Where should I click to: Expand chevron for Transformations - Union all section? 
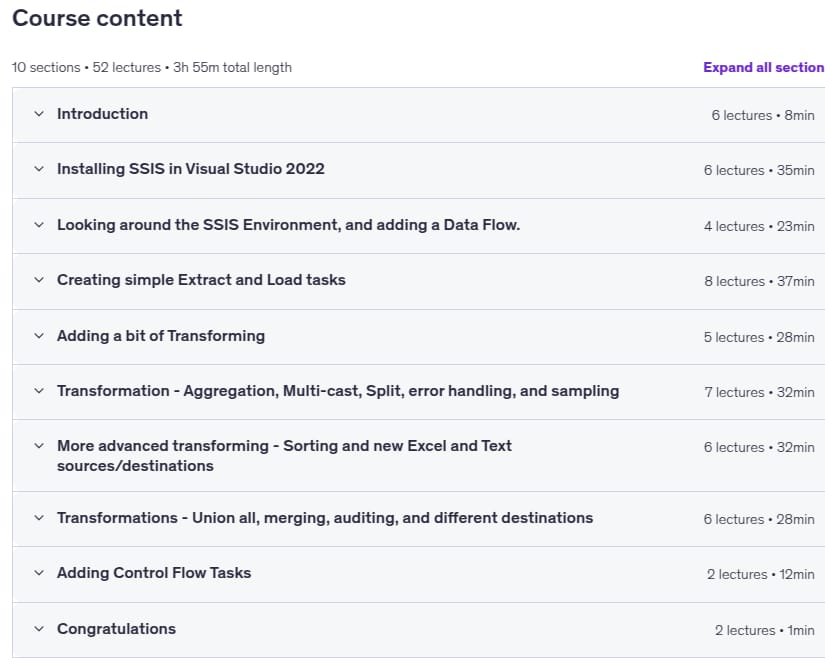(39, 518)
